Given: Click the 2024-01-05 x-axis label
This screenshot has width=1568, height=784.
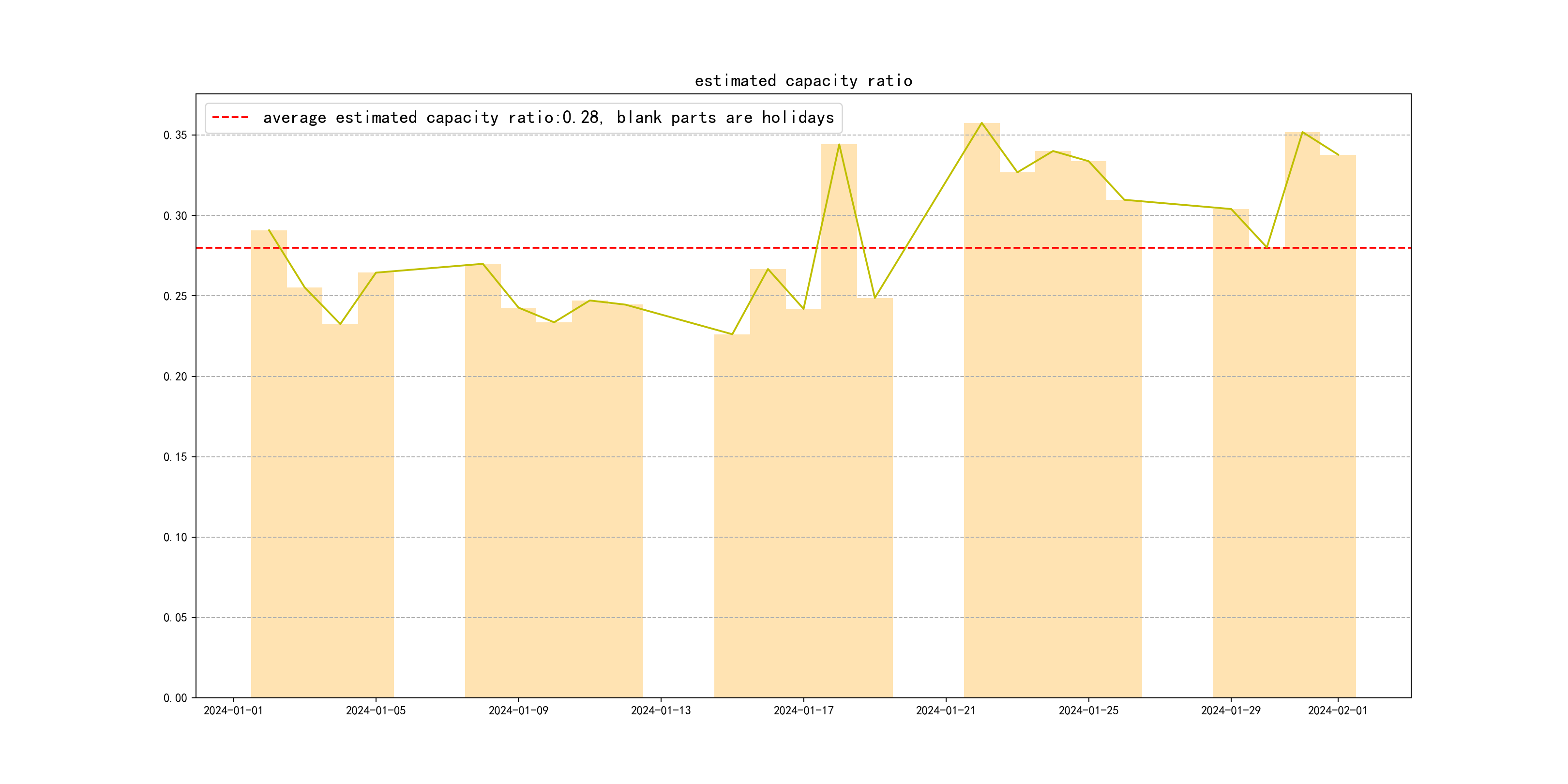Looking at the screenshot, I should [376, 710].
